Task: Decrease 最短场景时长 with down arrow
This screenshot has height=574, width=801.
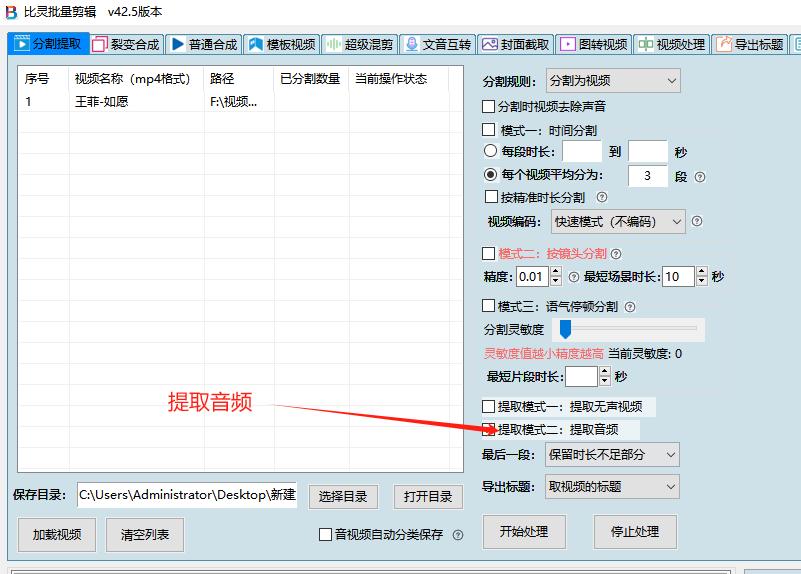Action: click(x=702, y=281)
